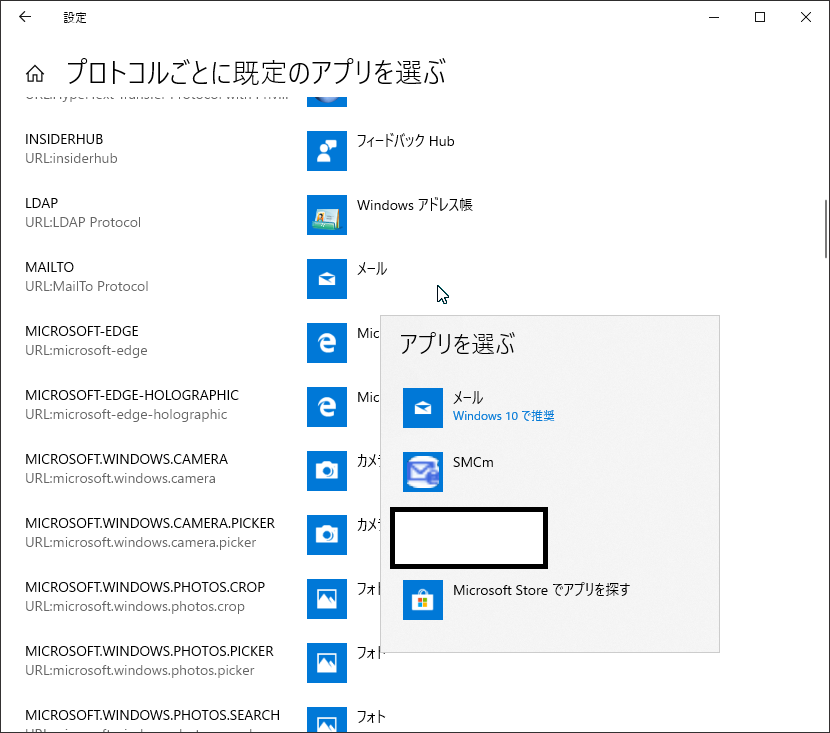
Task: Click the URL:microsoft.windows.camera description
Action: tap(120, 478)
